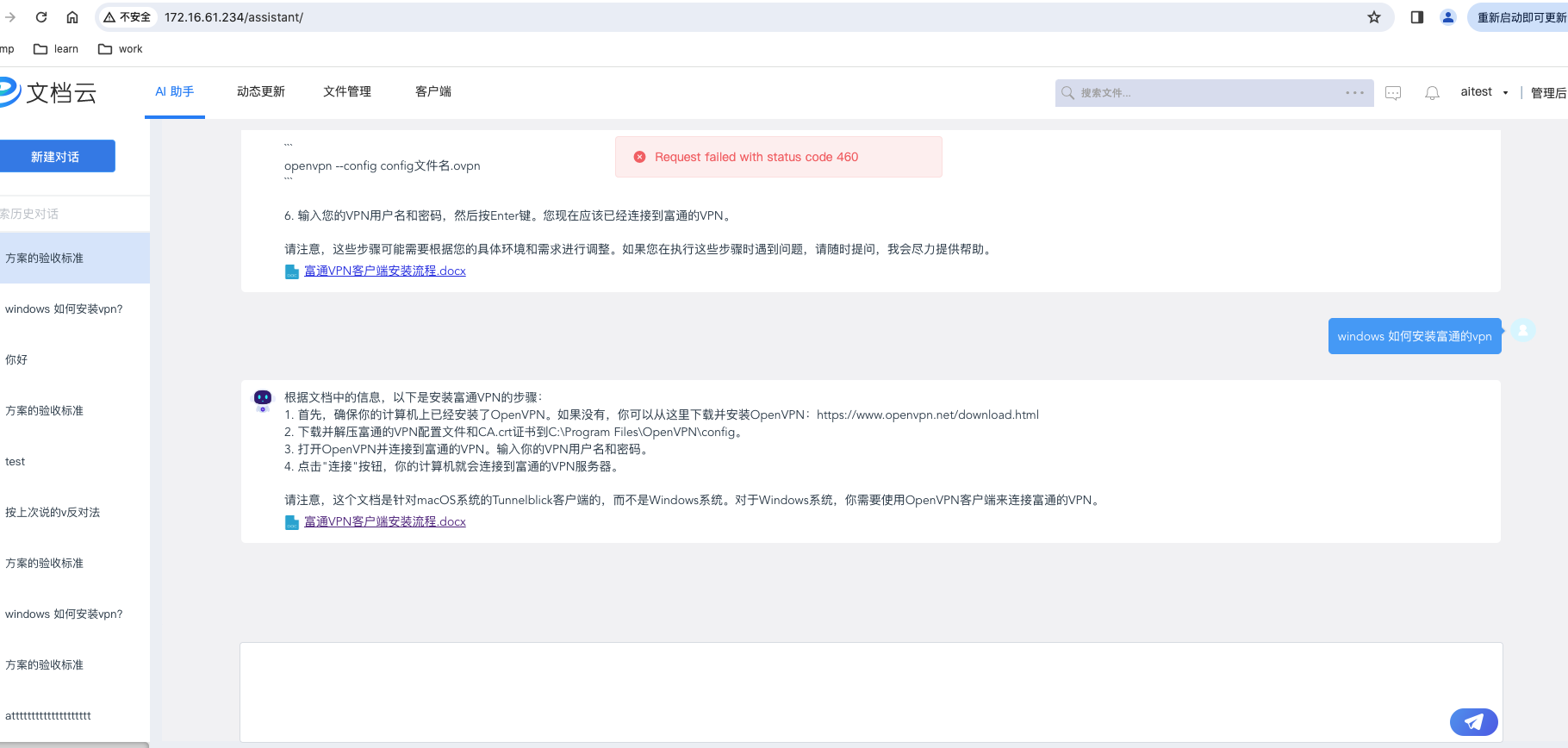Viewport: 1568px width, 748px height.
Task: Open notifications bell icon
Action: pos(1432,93)
